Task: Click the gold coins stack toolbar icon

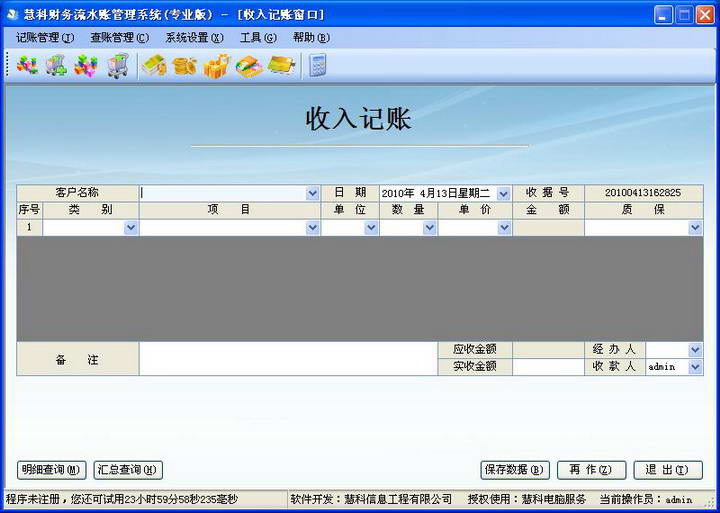Action: pos(185,66)
